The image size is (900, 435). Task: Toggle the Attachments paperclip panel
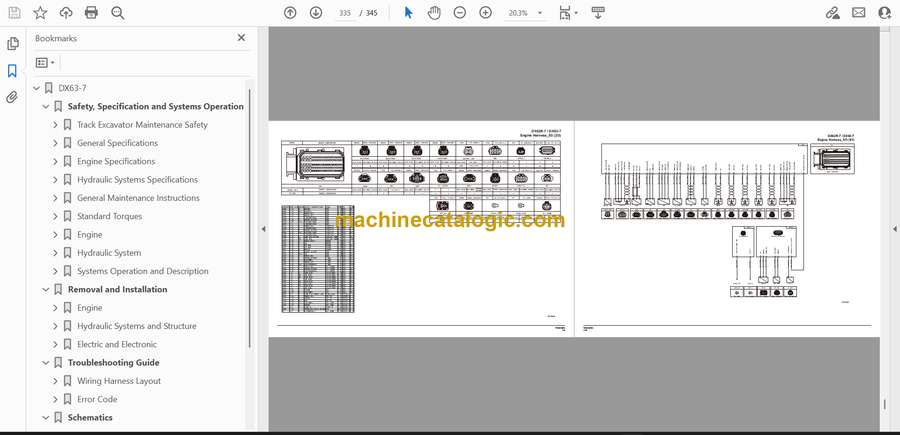coord(12,98)
